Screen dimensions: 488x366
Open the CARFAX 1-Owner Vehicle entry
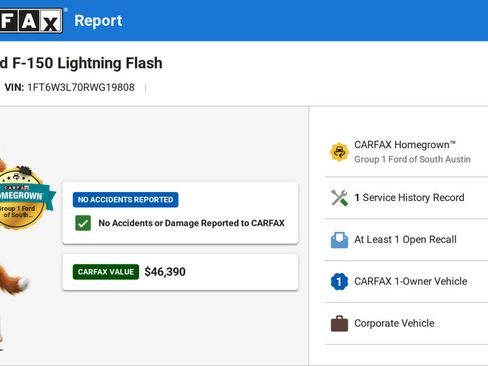406,282
